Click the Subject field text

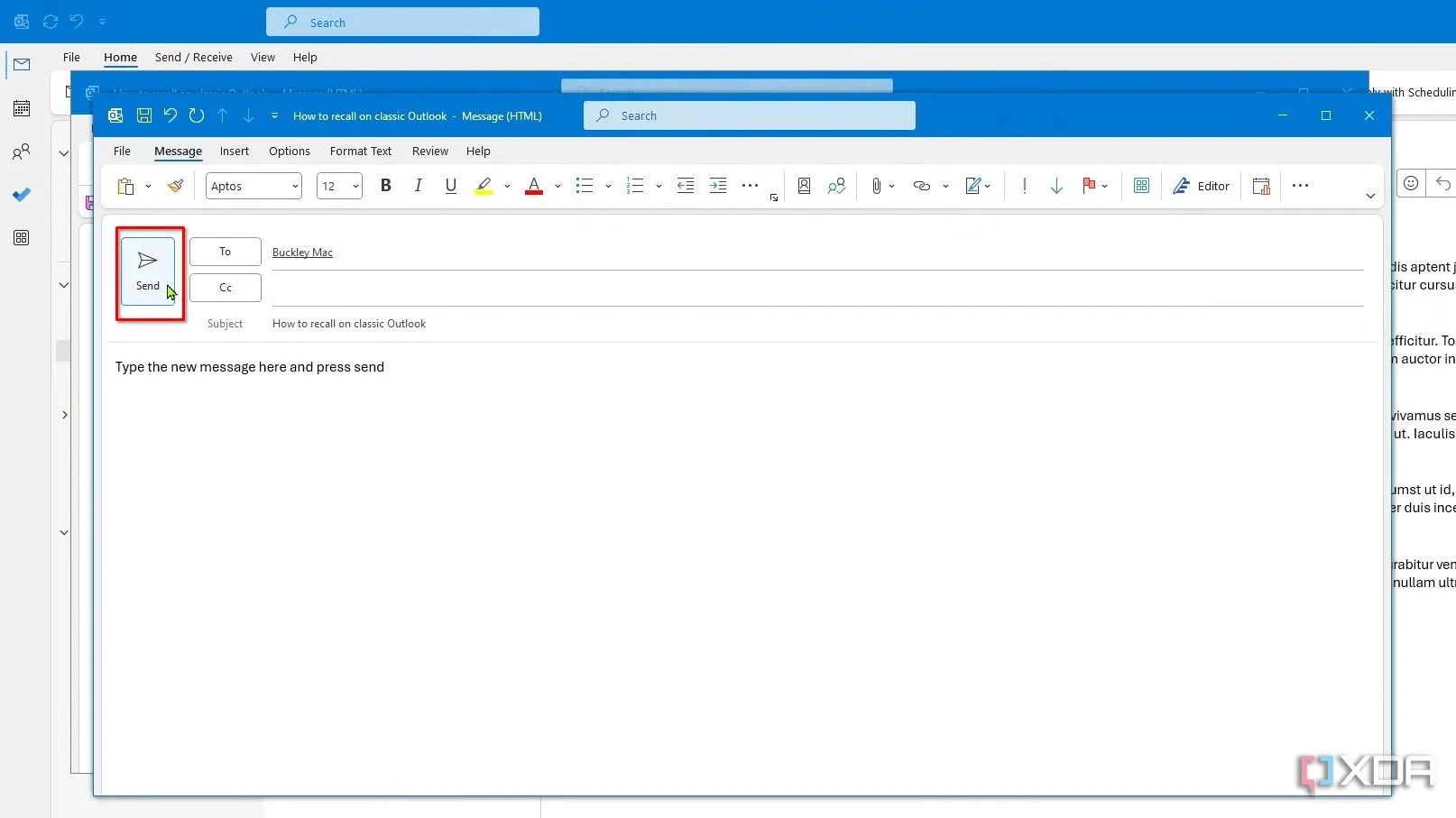coord(349,324)
